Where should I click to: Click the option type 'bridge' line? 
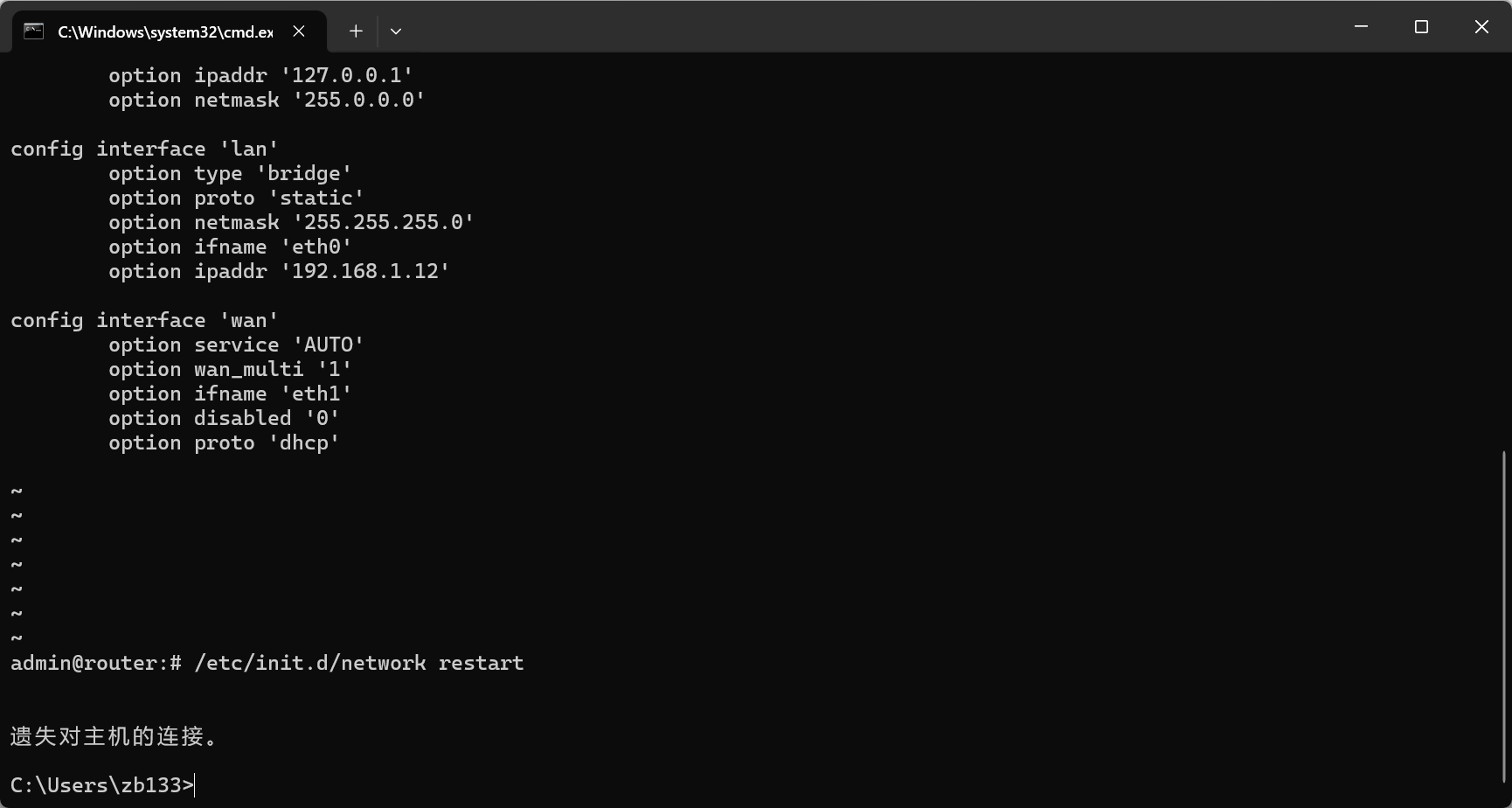point(229,173)
